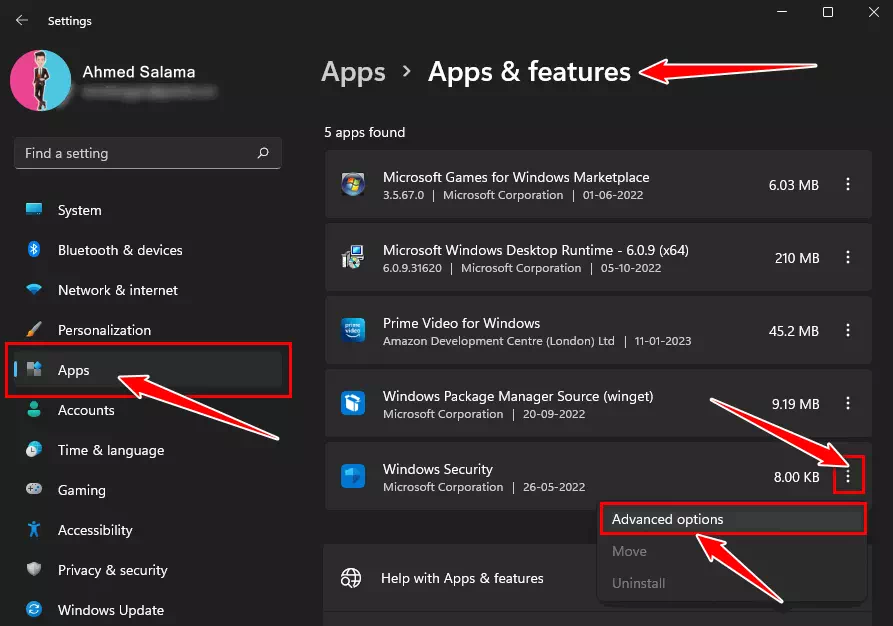Click Windows Package Manager Source (winget) name
The image size is (893, 626).
click(x=518, y=396)
